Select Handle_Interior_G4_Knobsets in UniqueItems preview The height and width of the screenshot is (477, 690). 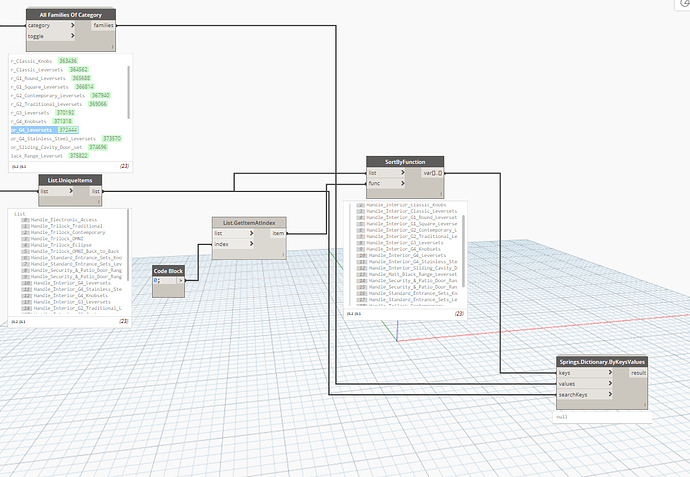click(70, 296)
